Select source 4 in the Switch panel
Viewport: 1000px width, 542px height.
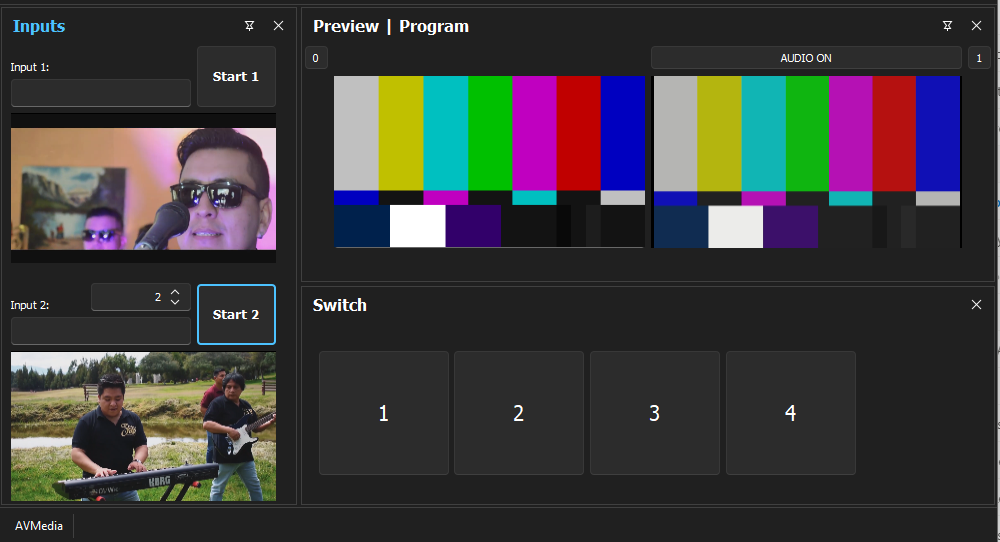(x=790, y=413)
